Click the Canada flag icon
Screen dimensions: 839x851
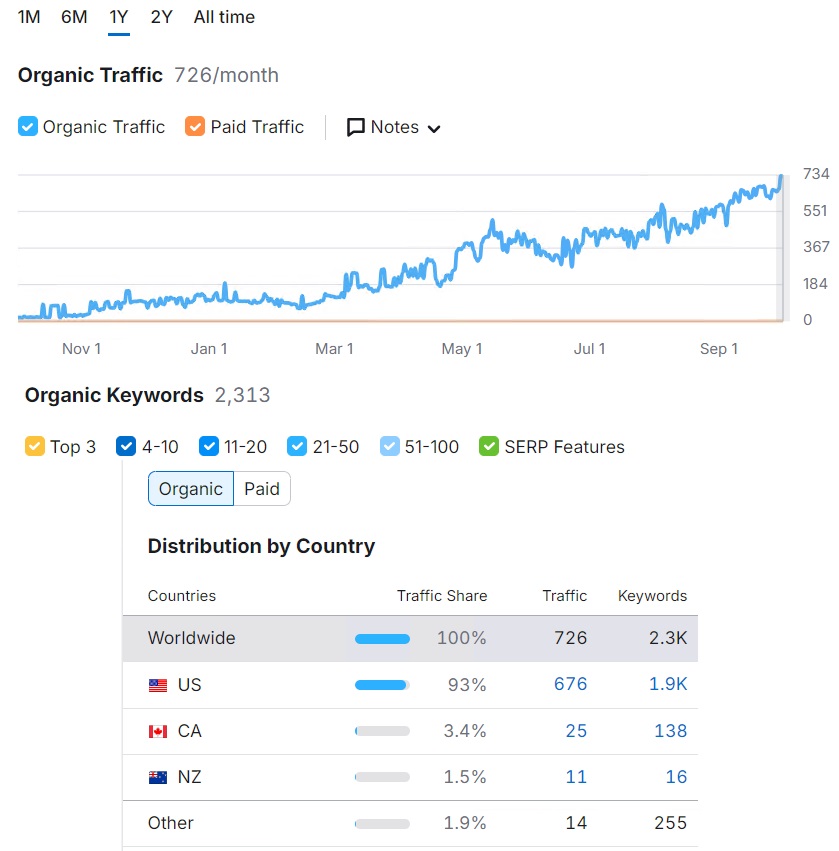tap(158, 732)
